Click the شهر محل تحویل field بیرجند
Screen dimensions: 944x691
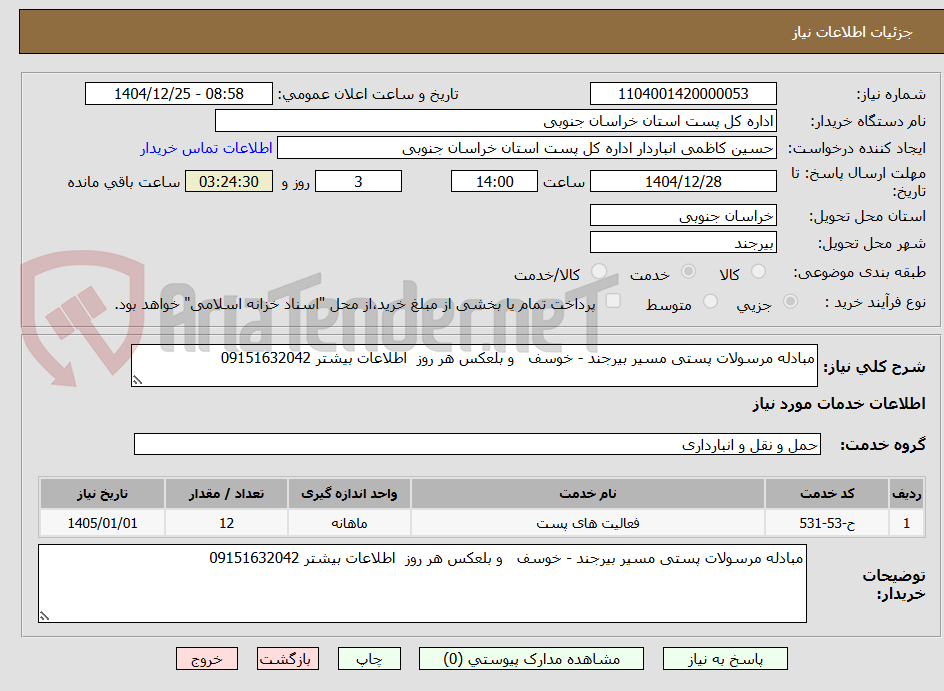point(683,243)
